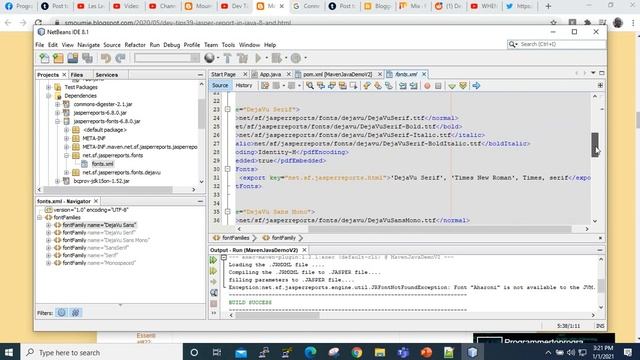
Task: Expand the META-INF package node
Action: [x=67, y=138]
